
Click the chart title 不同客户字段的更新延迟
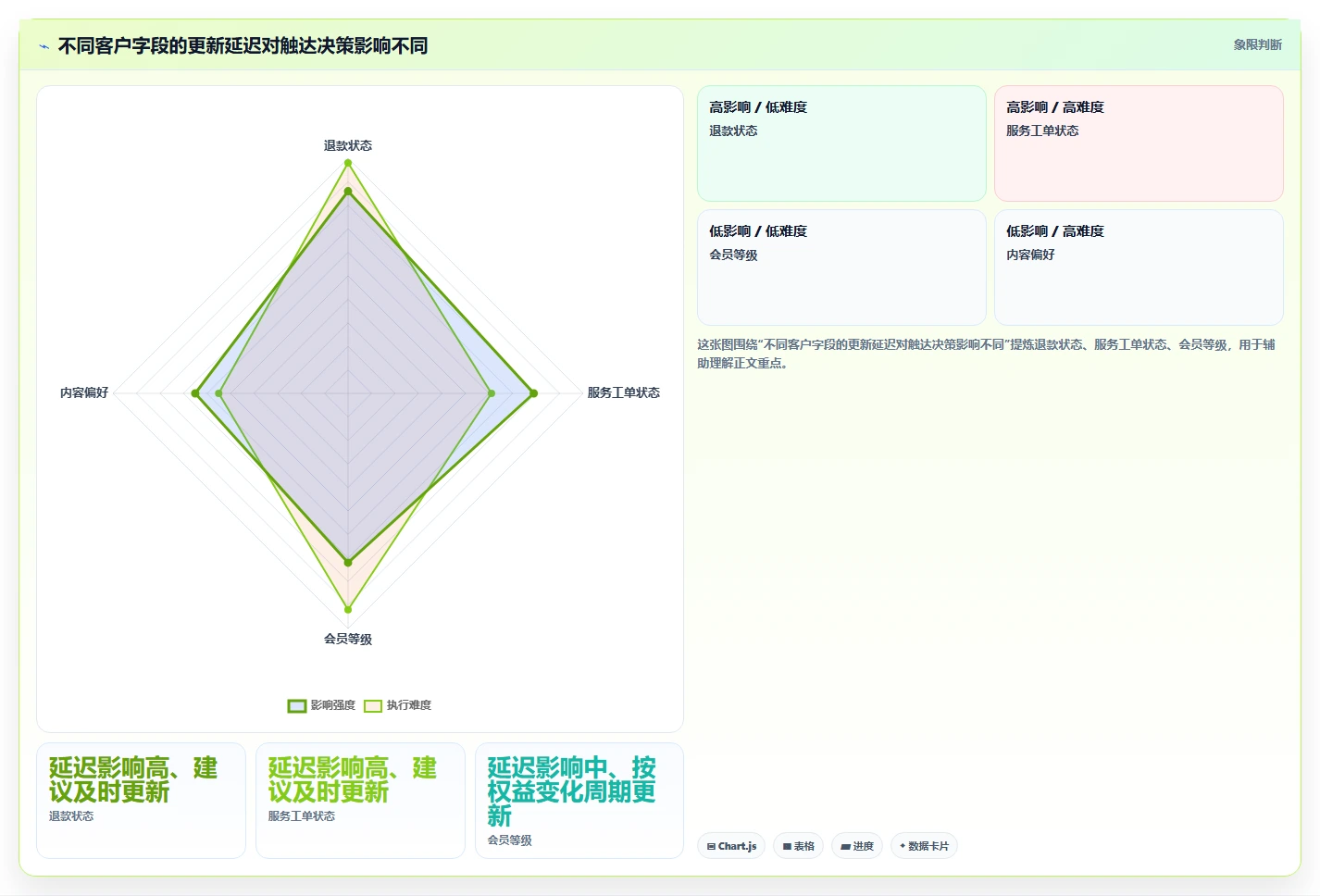click(243, 45)
